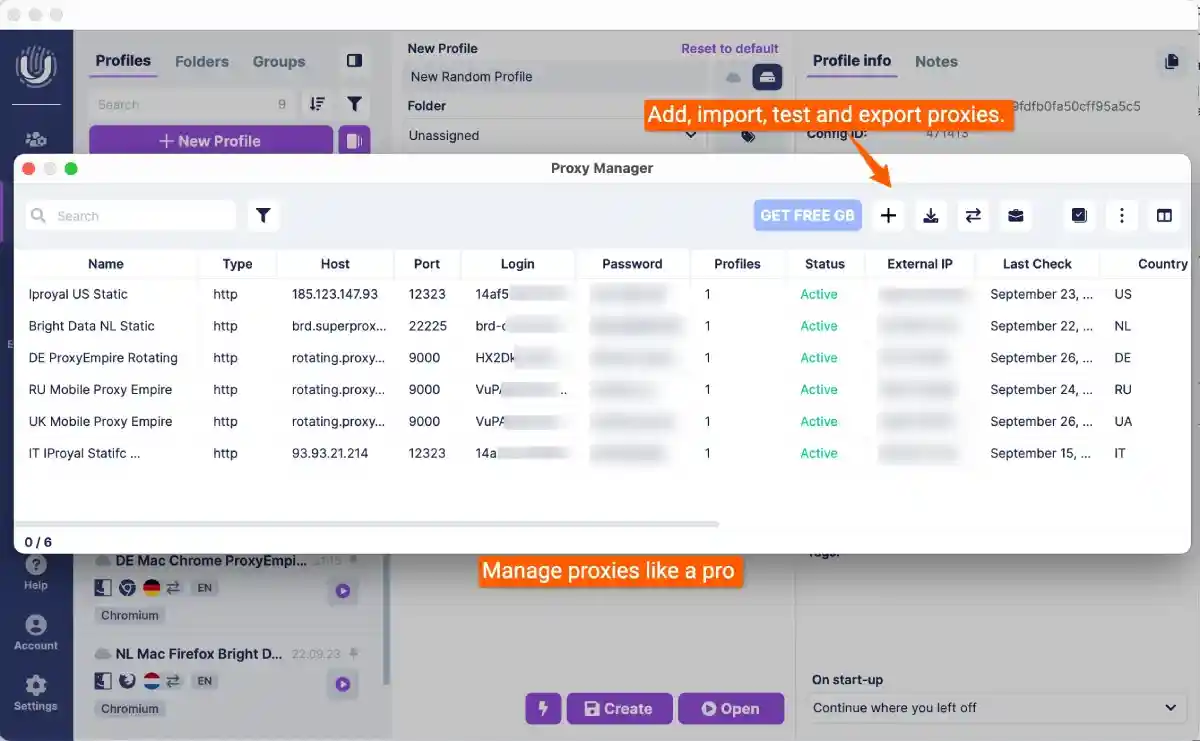Import proxies using the download icon
The image size is (1200, 741).
tap(931, 215)
